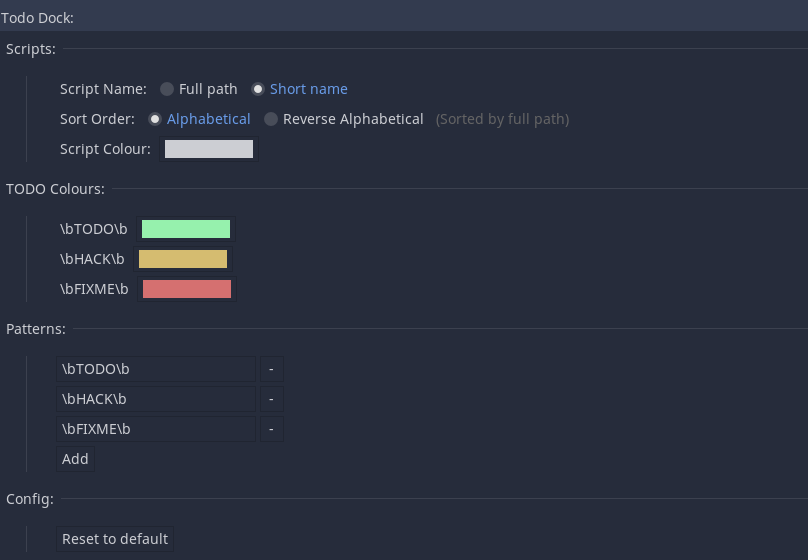
Task: Edit the \bFIXME\b pattern input field
Action: pos(156,429)
